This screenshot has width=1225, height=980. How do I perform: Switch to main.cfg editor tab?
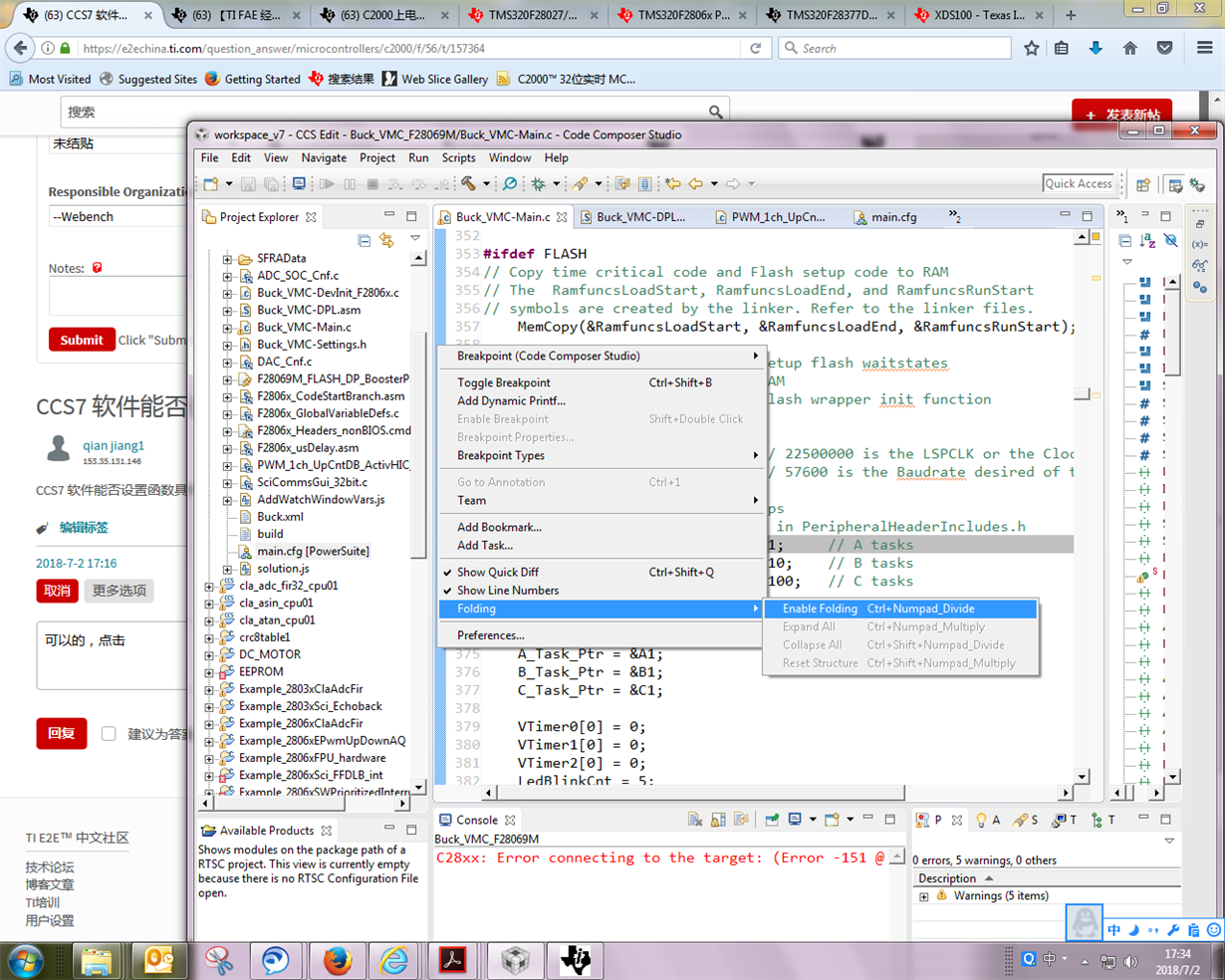(x=885, y=217)
